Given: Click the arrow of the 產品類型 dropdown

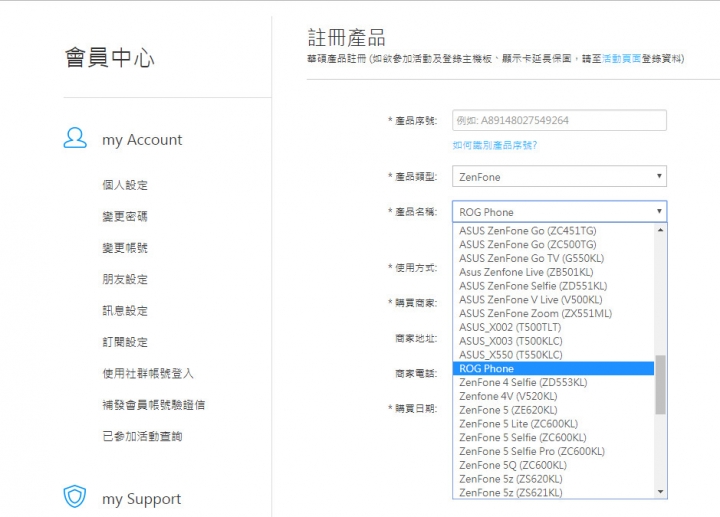Looking at the screenshot, I should (659, 176).
